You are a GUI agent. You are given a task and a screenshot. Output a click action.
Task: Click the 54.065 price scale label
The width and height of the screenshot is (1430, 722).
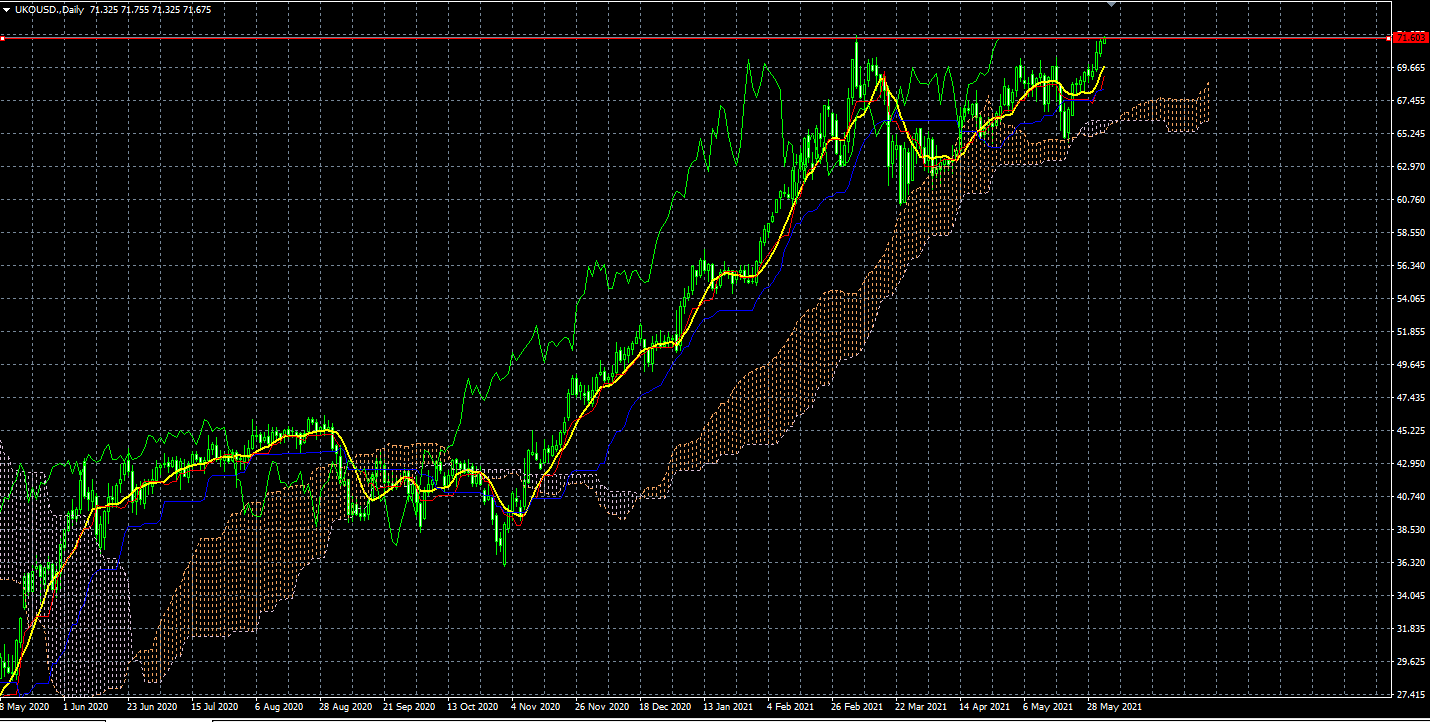[x=1410, y=299]
